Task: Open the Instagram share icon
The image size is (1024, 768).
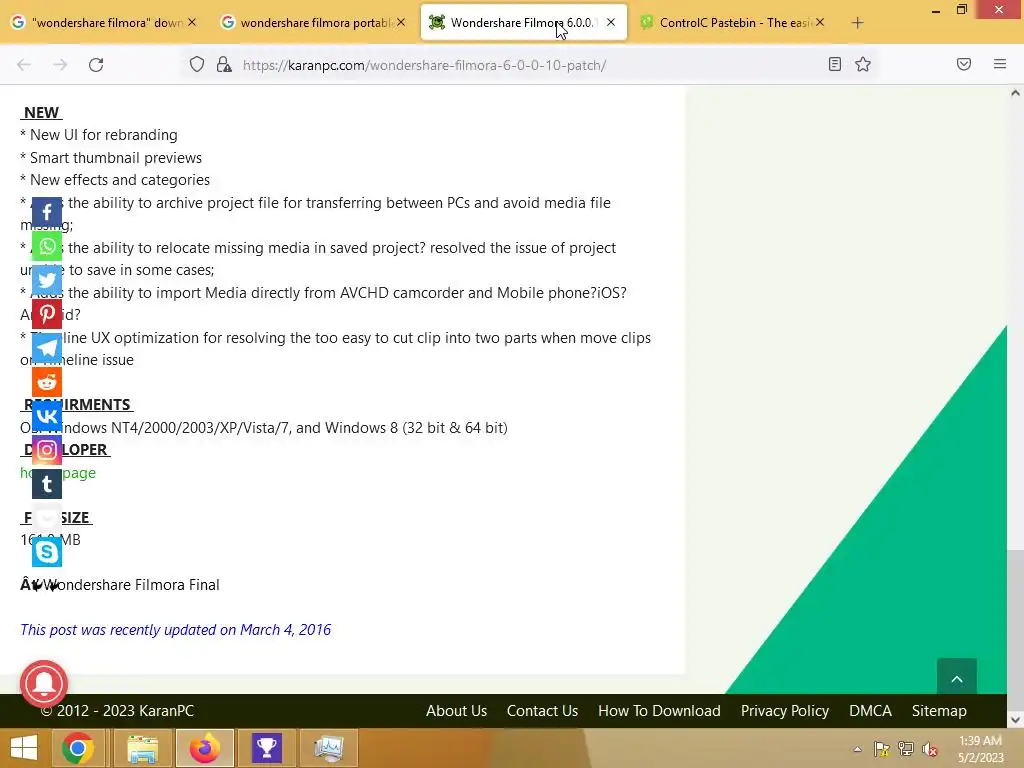Action: 47,450
